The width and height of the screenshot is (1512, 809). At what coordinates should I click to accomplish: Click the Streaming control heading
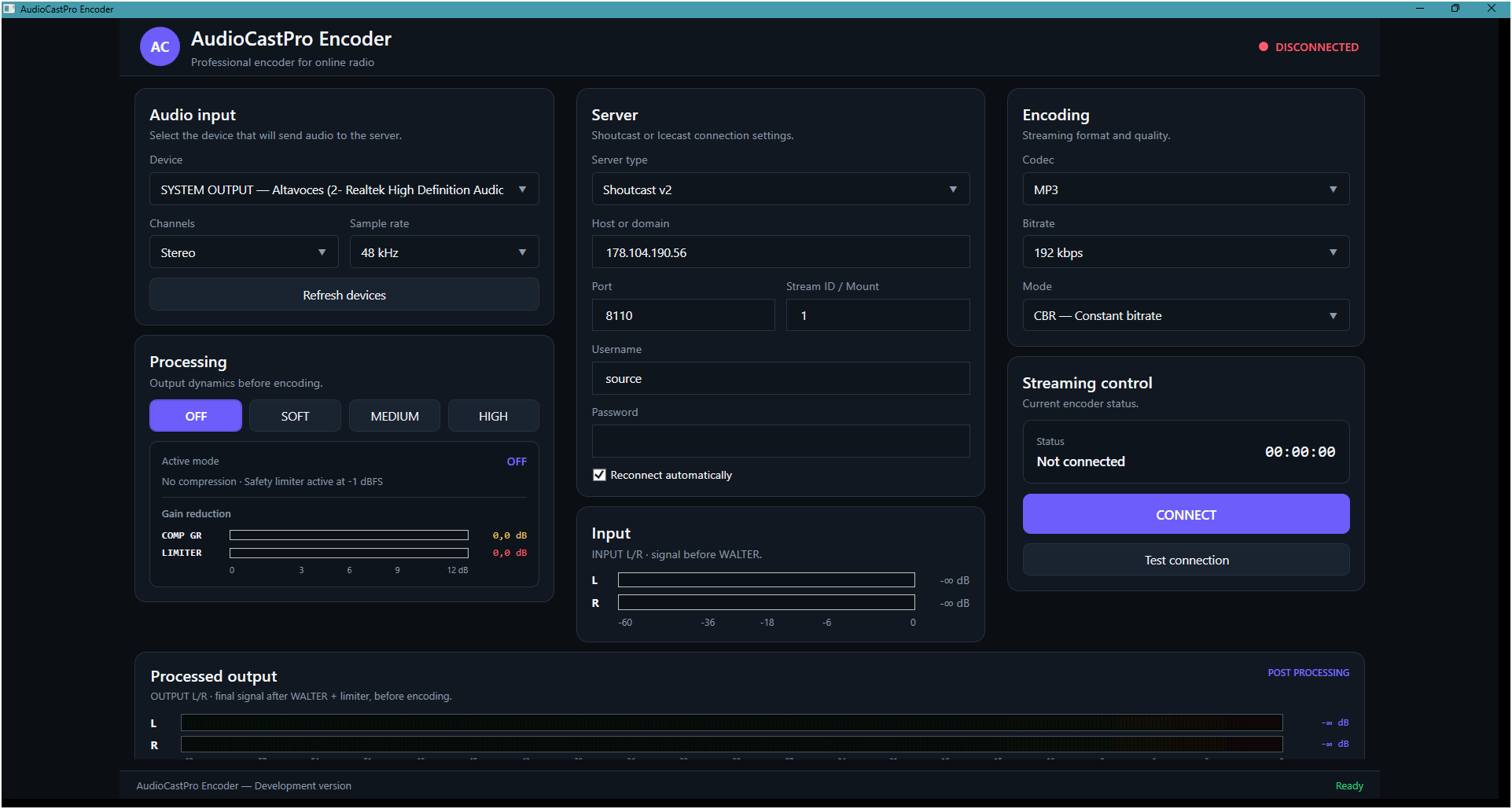click(x=1087, y=383)
